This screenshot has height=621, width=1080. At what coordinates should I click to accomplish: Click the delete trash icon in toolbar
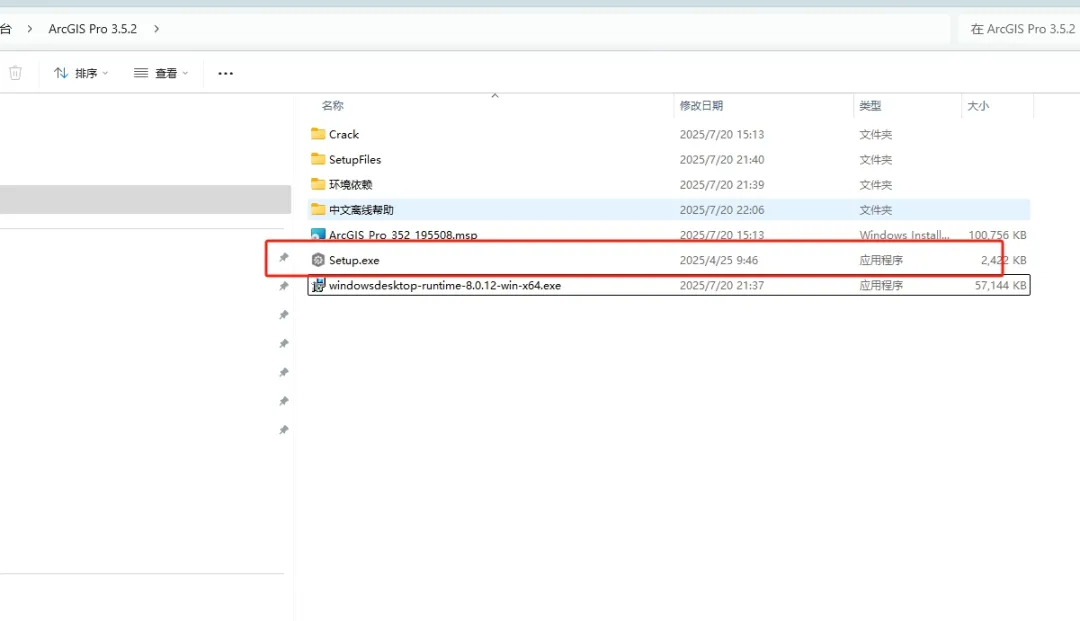pyautogui.click(x=15, y=73)
